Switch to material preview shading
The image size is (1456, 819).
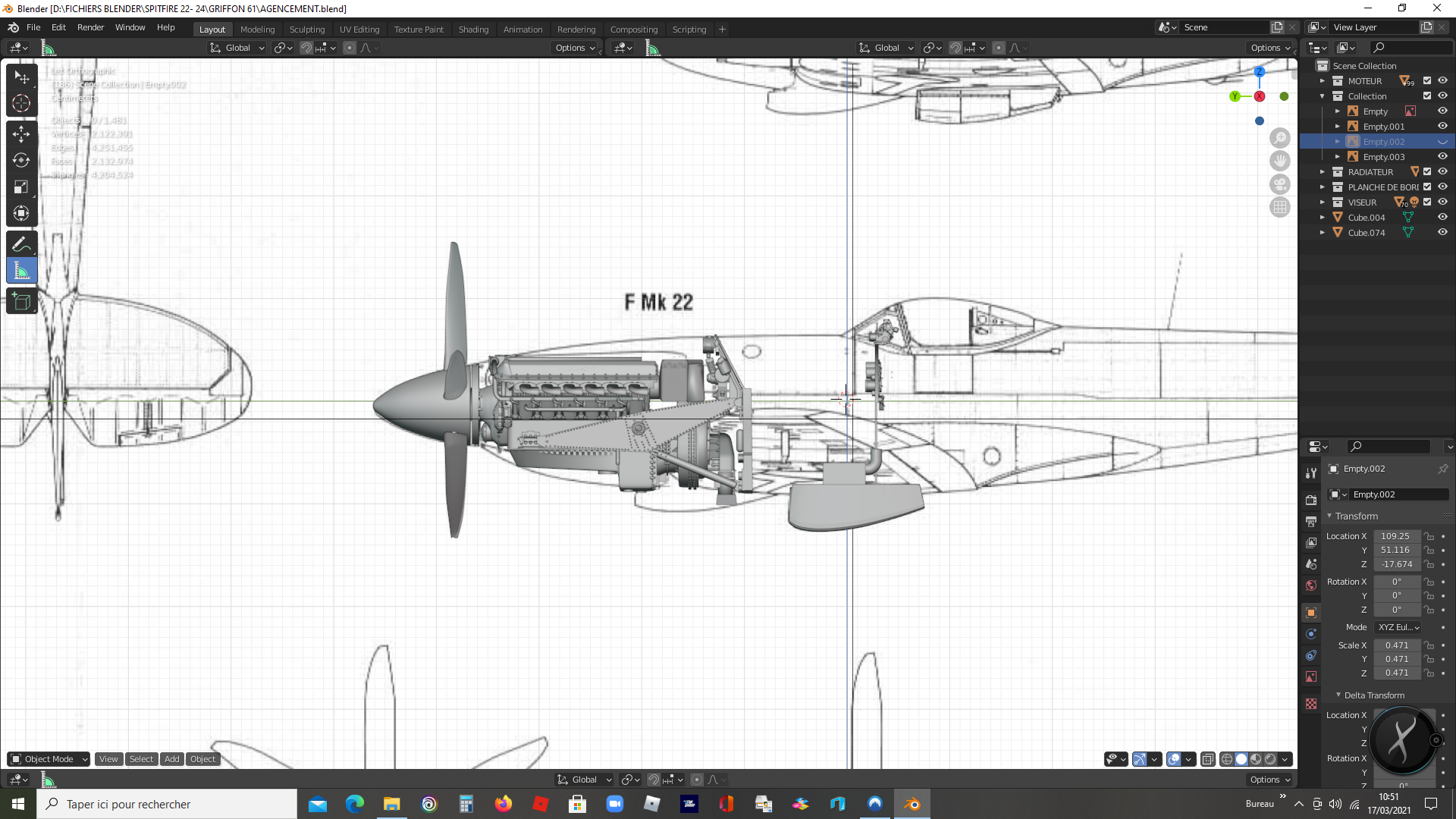(1256, 759)
